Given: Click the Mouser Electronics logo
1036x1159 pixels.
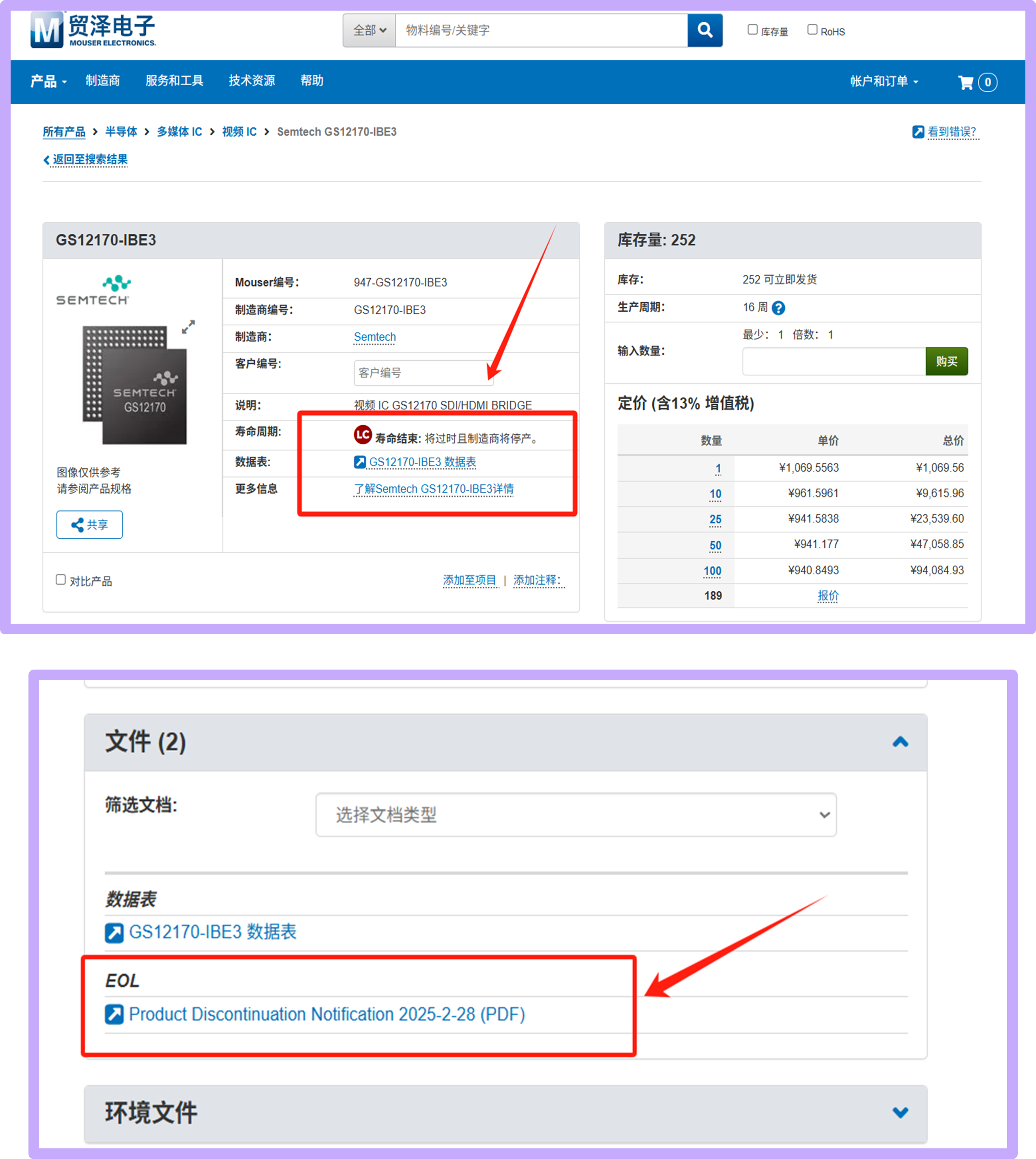Looking at the screenshot, I should [x=93, y=30].
